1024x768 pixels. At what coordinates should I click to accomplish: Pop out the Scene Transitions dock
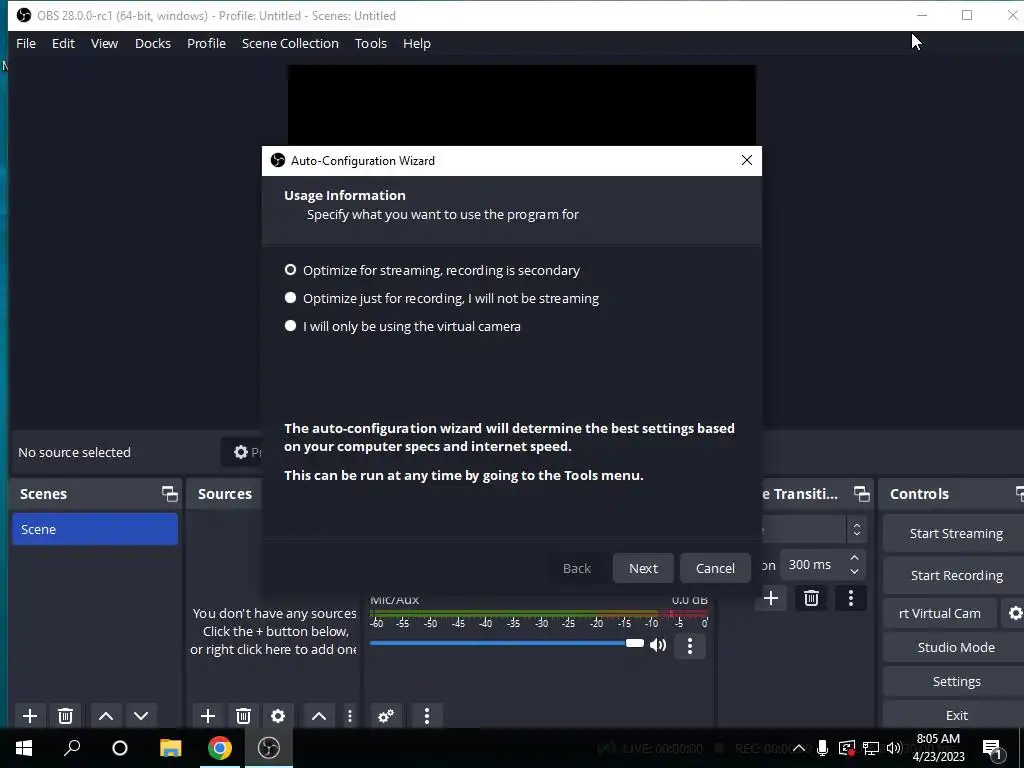862,494
